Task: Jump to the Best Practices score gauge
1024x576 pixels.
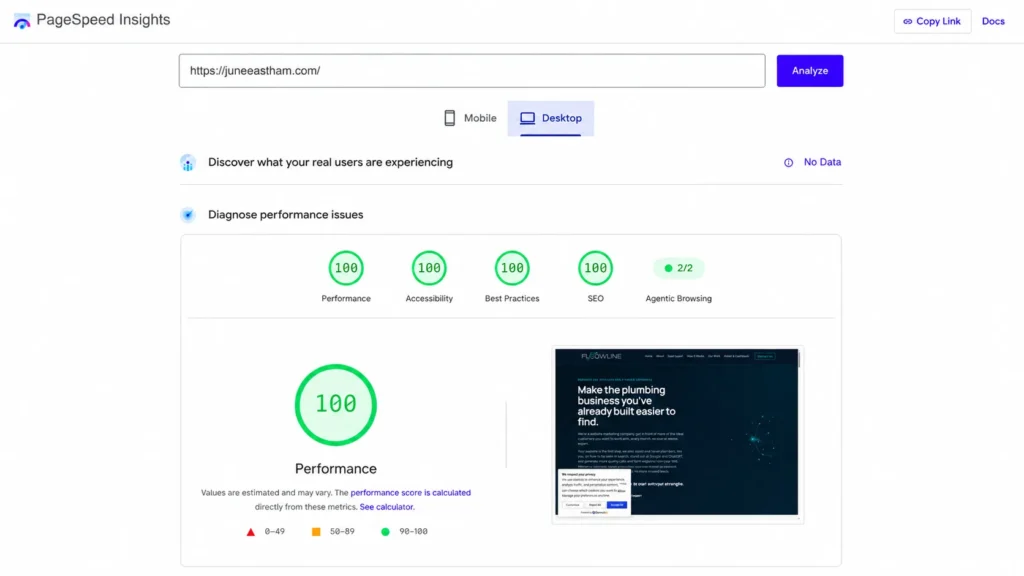Action: (x=512, y=268)
